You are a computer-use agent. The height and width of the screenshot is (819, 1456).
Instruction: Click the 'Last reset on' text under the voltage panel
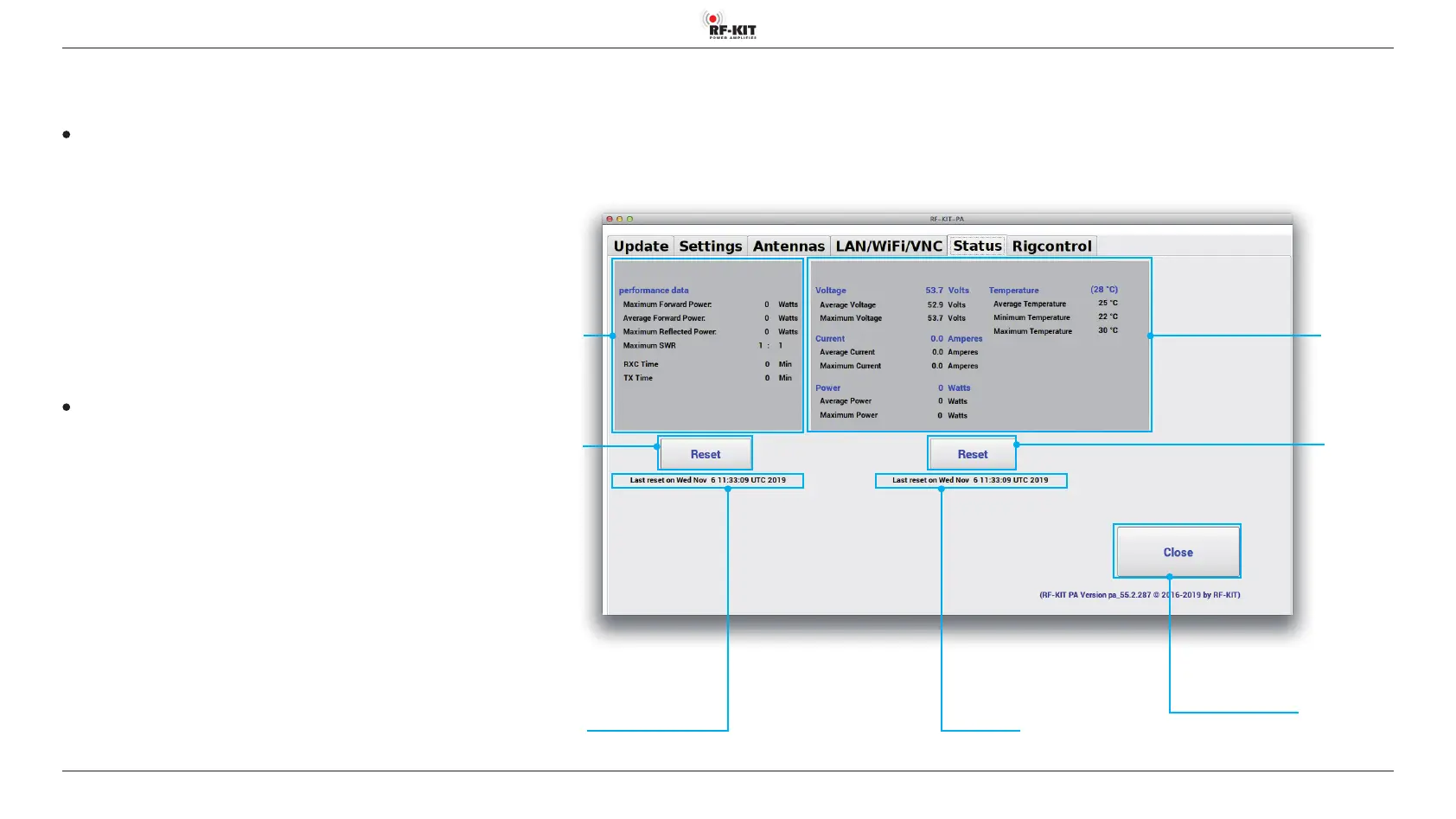tap(970, 480)
